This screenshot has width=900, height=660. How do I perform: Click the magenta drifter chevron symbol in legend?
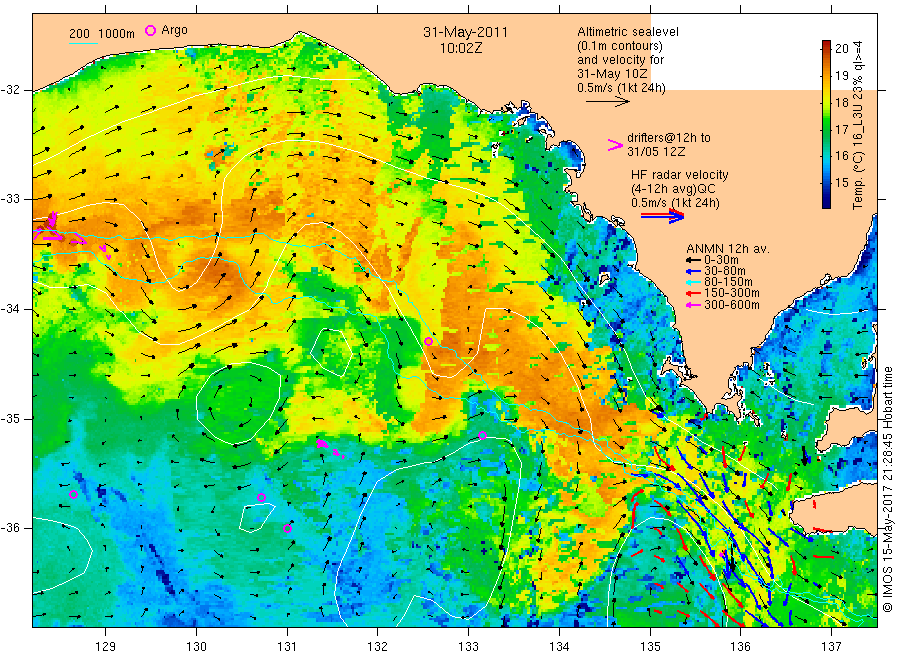[x=615, y=145]
